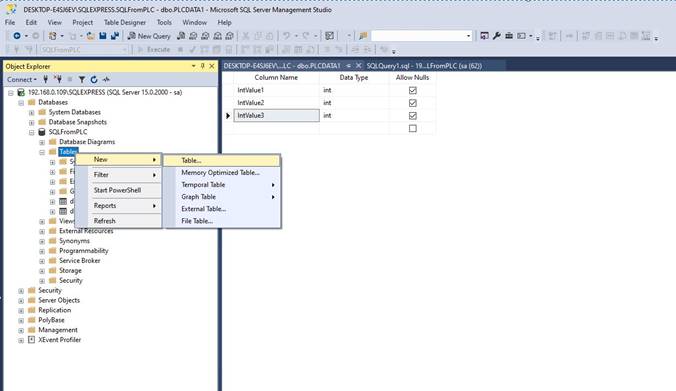Click the Disconnect plug icon

58,79
